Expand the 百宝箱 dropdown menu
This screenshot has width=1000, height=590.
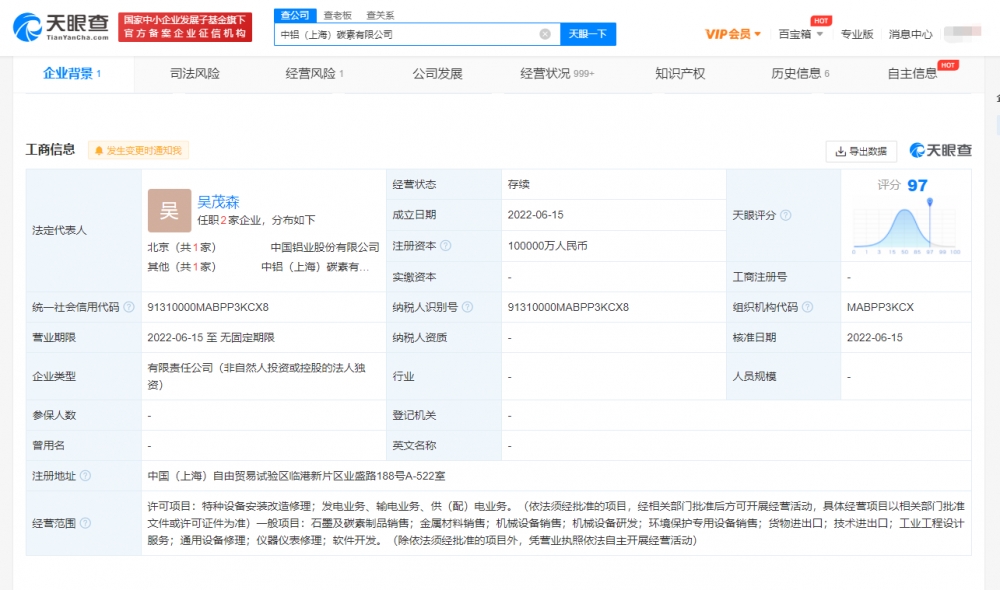(800, 34)
